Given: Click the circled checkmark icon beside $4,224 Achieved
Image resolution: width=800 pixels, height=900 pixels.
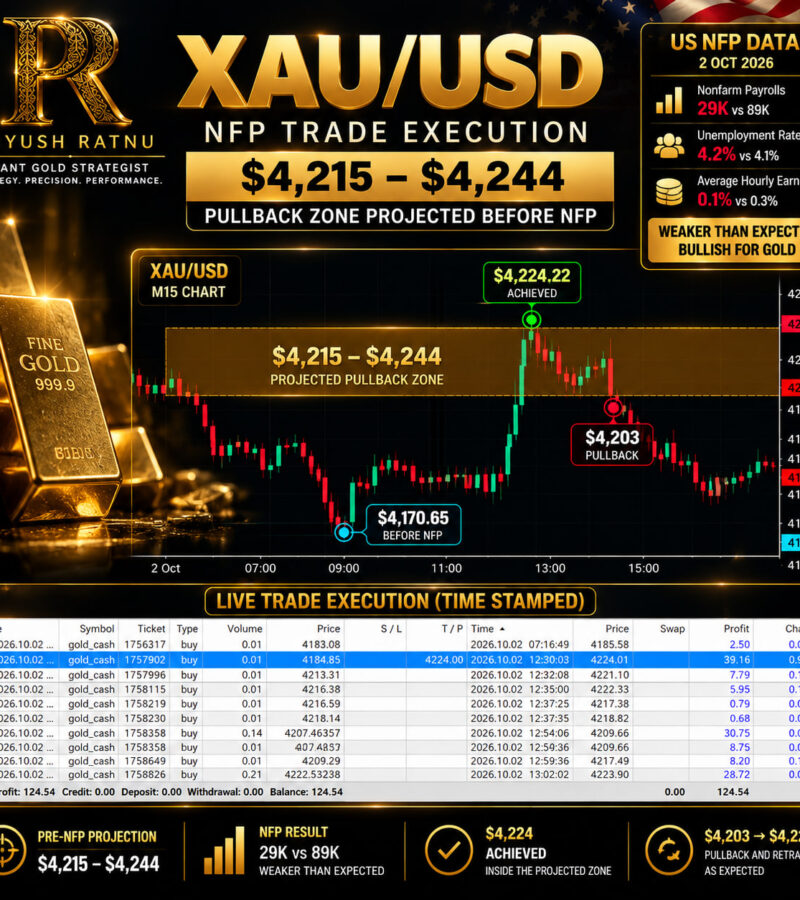Looking at the screenshot, I should pyautogui.click(x=449, y=851).
